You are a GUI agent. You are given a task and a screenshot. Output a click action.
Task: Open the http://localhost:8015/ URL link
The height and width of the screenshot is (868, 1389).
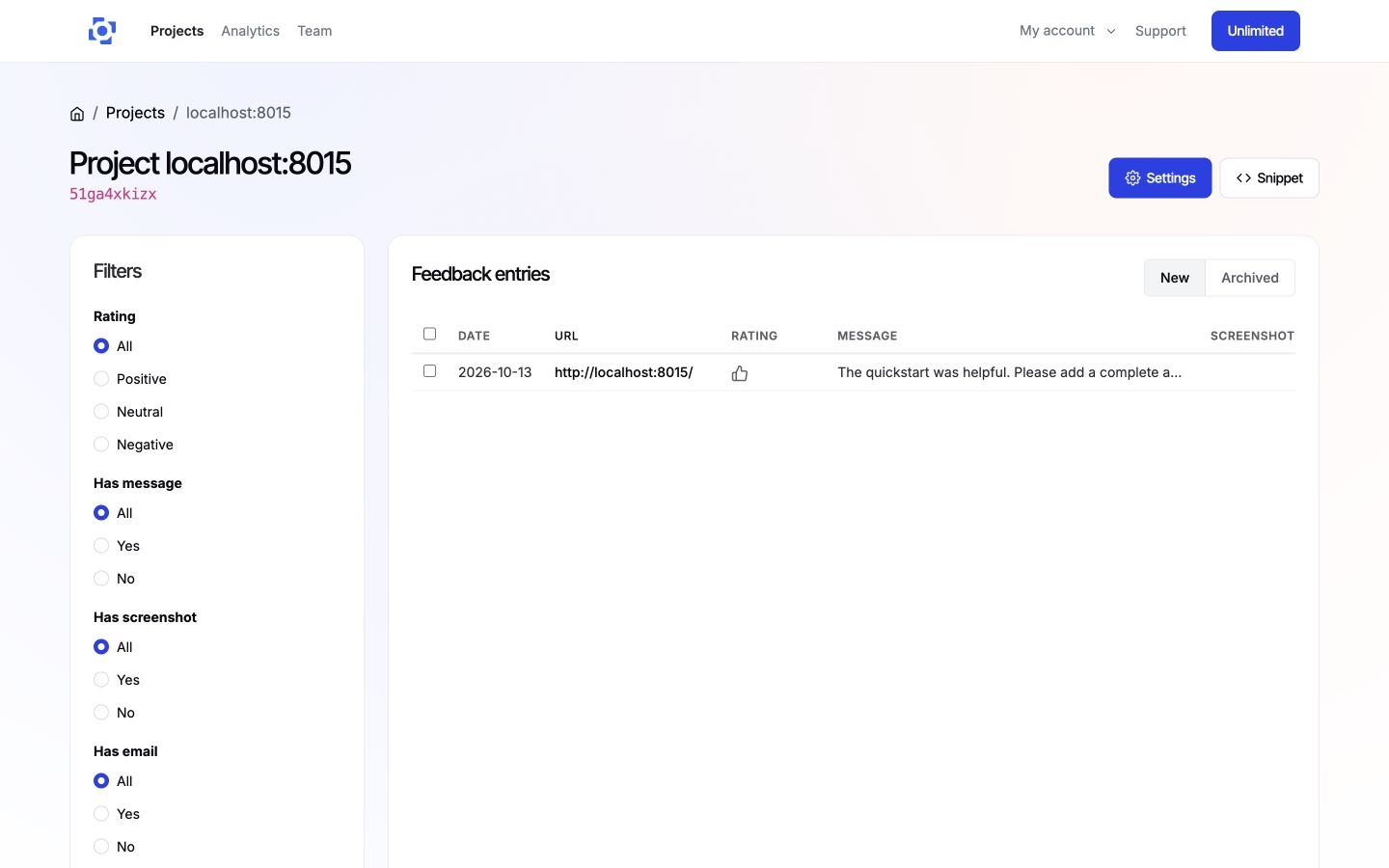pos(623,372)
